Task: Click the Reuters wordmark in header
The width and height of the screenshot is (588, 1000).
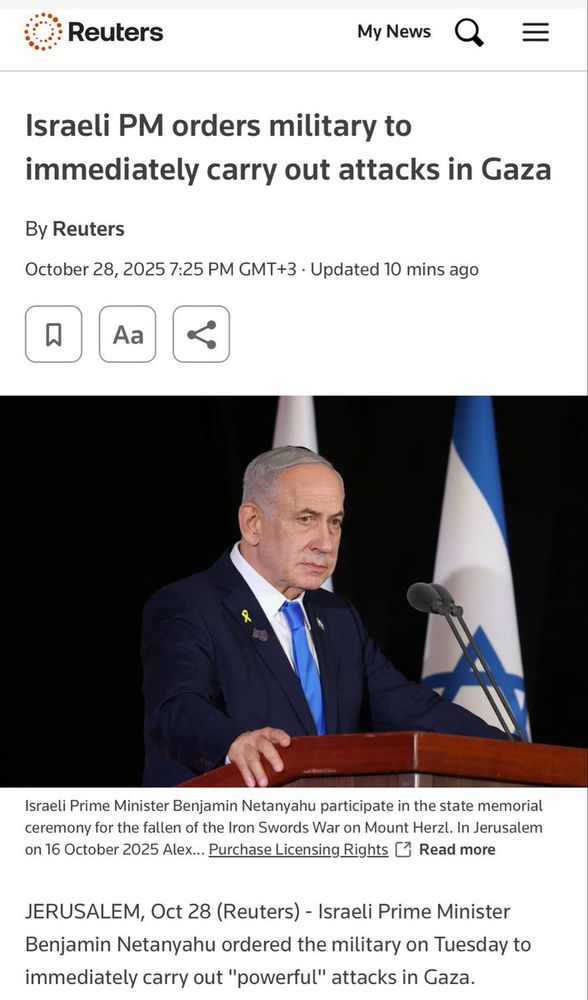Action: [115, 32]
